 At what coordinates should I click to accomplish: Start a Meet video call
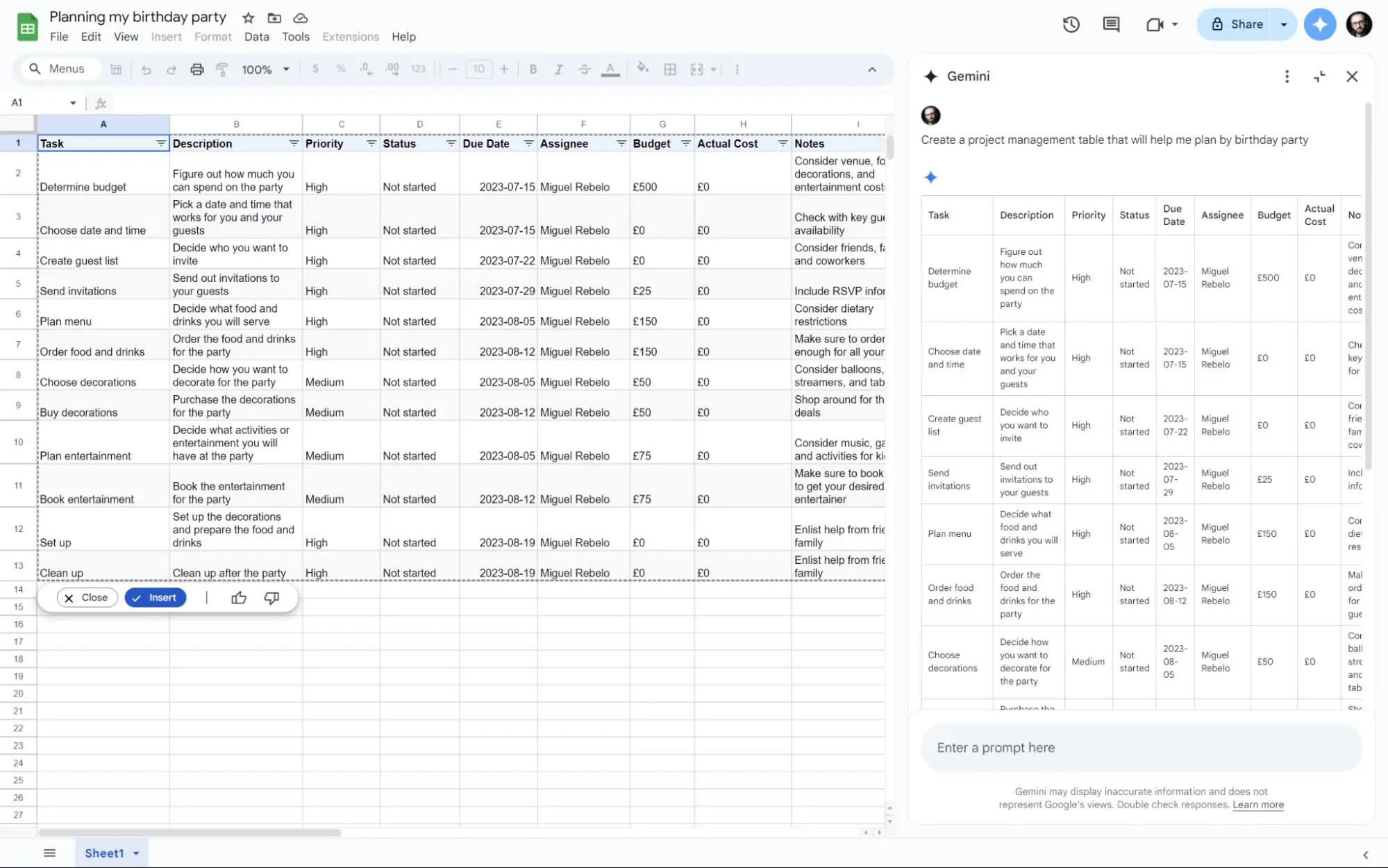[x=1155, y=24]
